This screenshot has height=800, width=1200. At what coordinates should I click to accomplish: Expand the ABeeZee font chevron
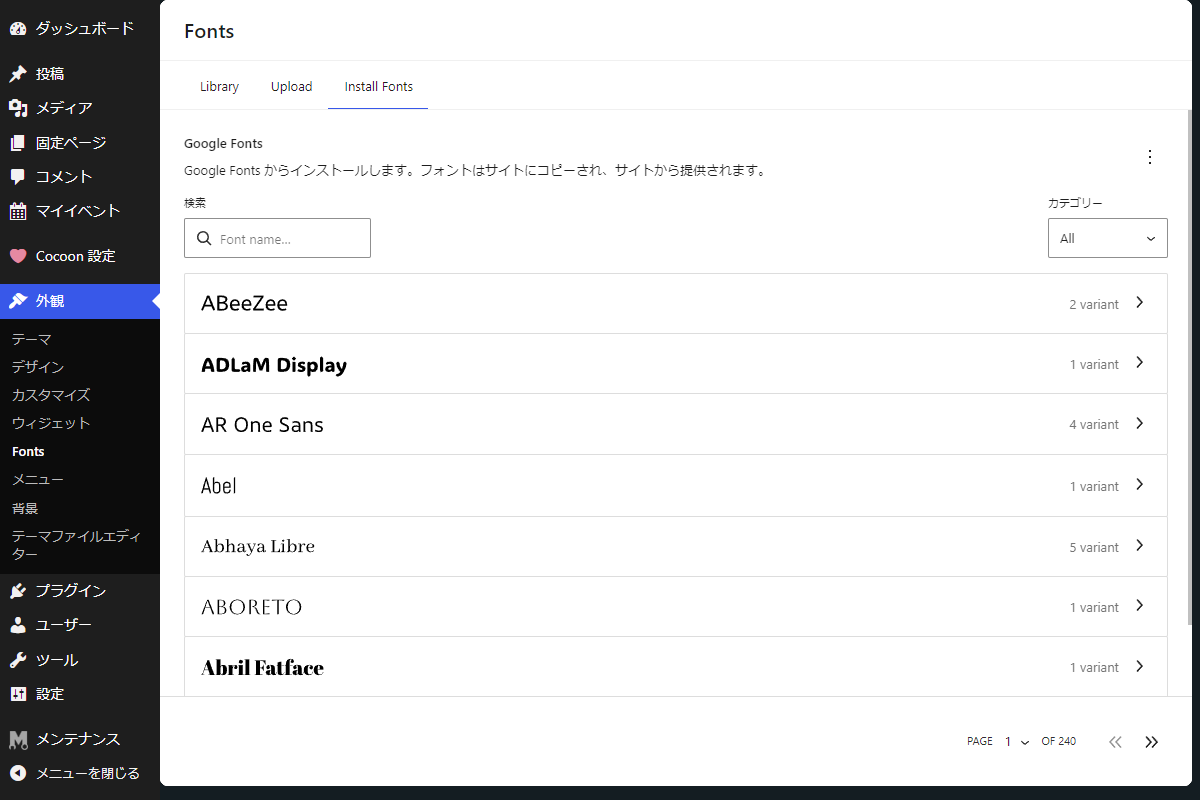pyautogui.click(x=1139, y=303)
